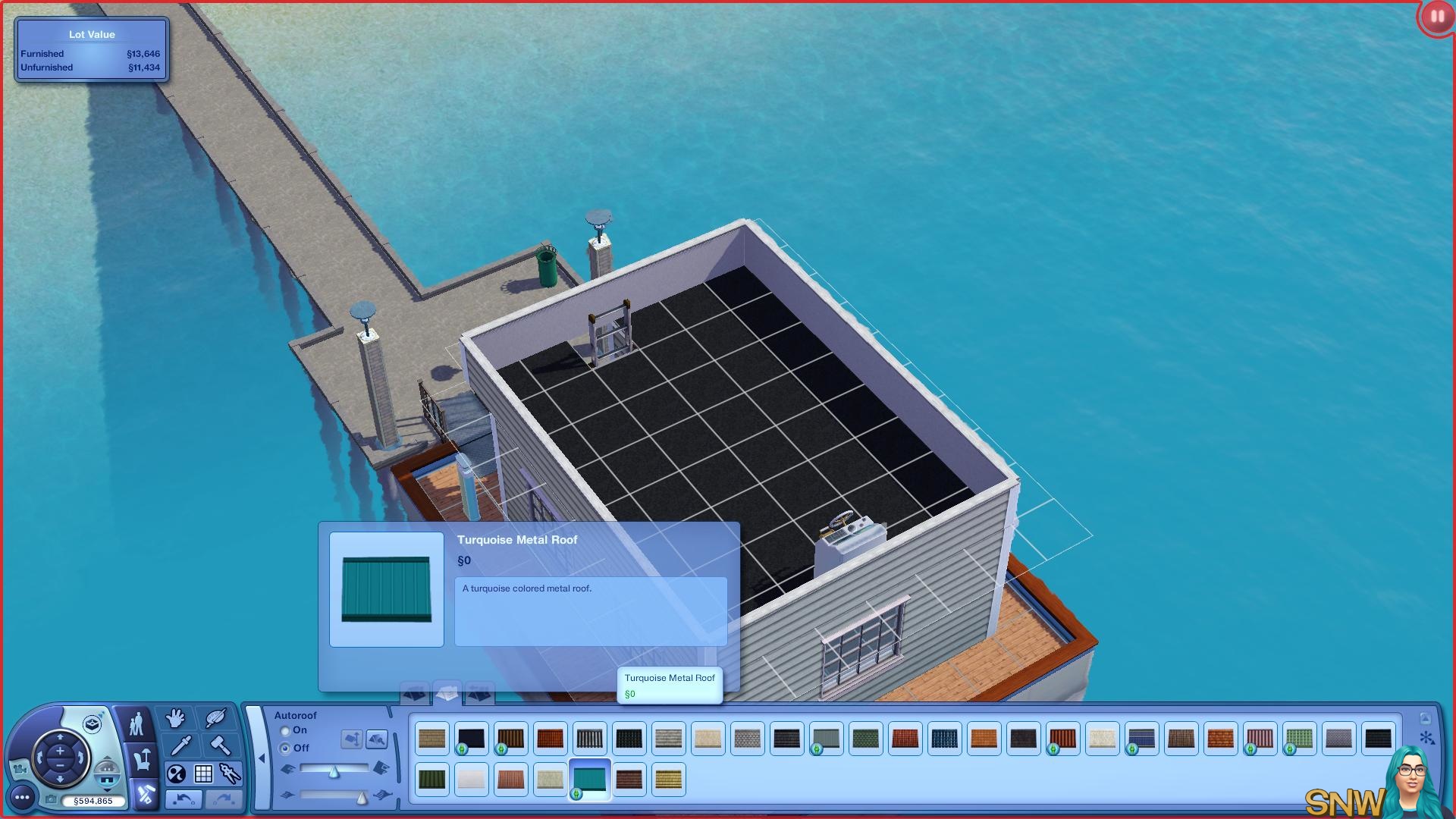Click the Unfurnished lot value §11,434
Viewport: 1456px width, 819px height.
point(144,67)
